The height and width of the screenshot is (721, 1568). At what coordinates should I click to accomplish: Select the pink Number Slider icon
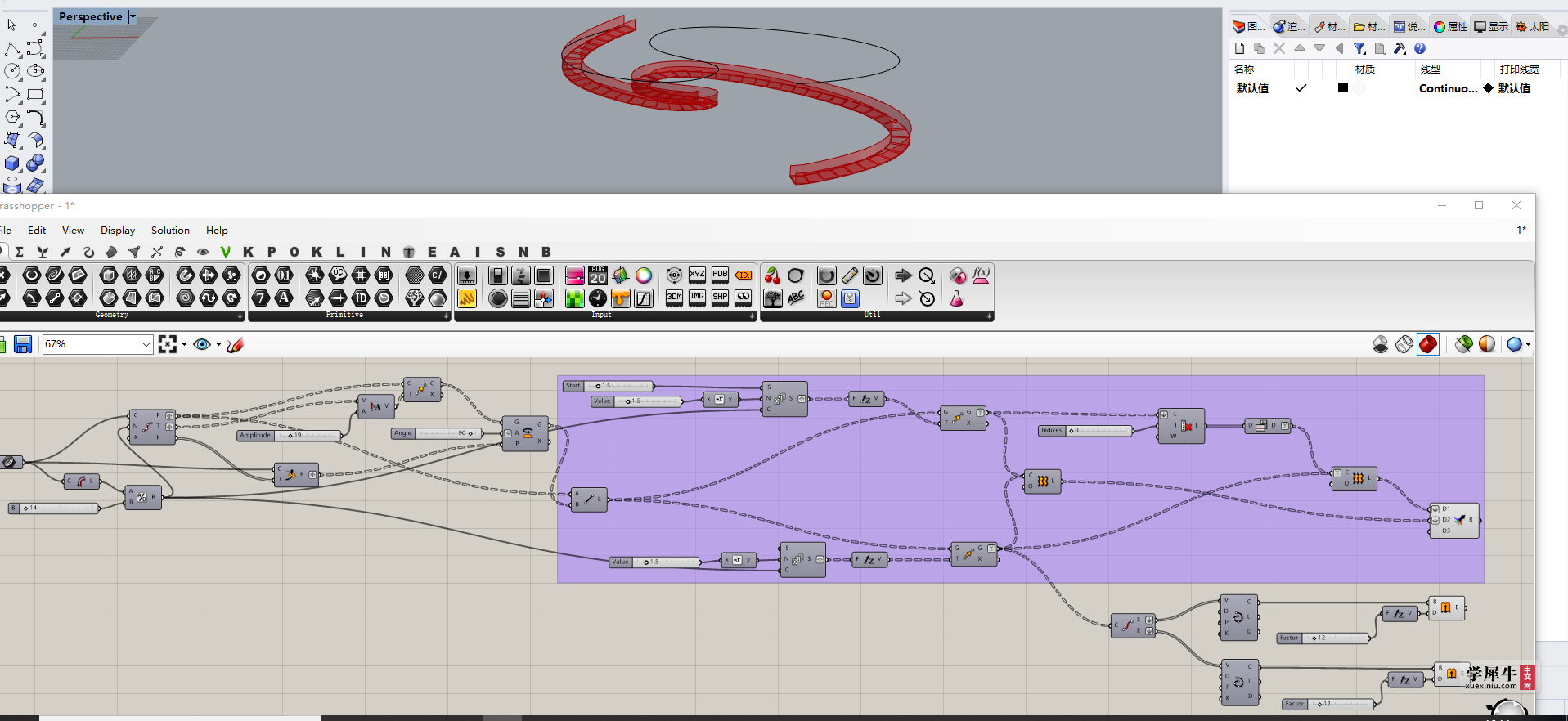[575, 275]
